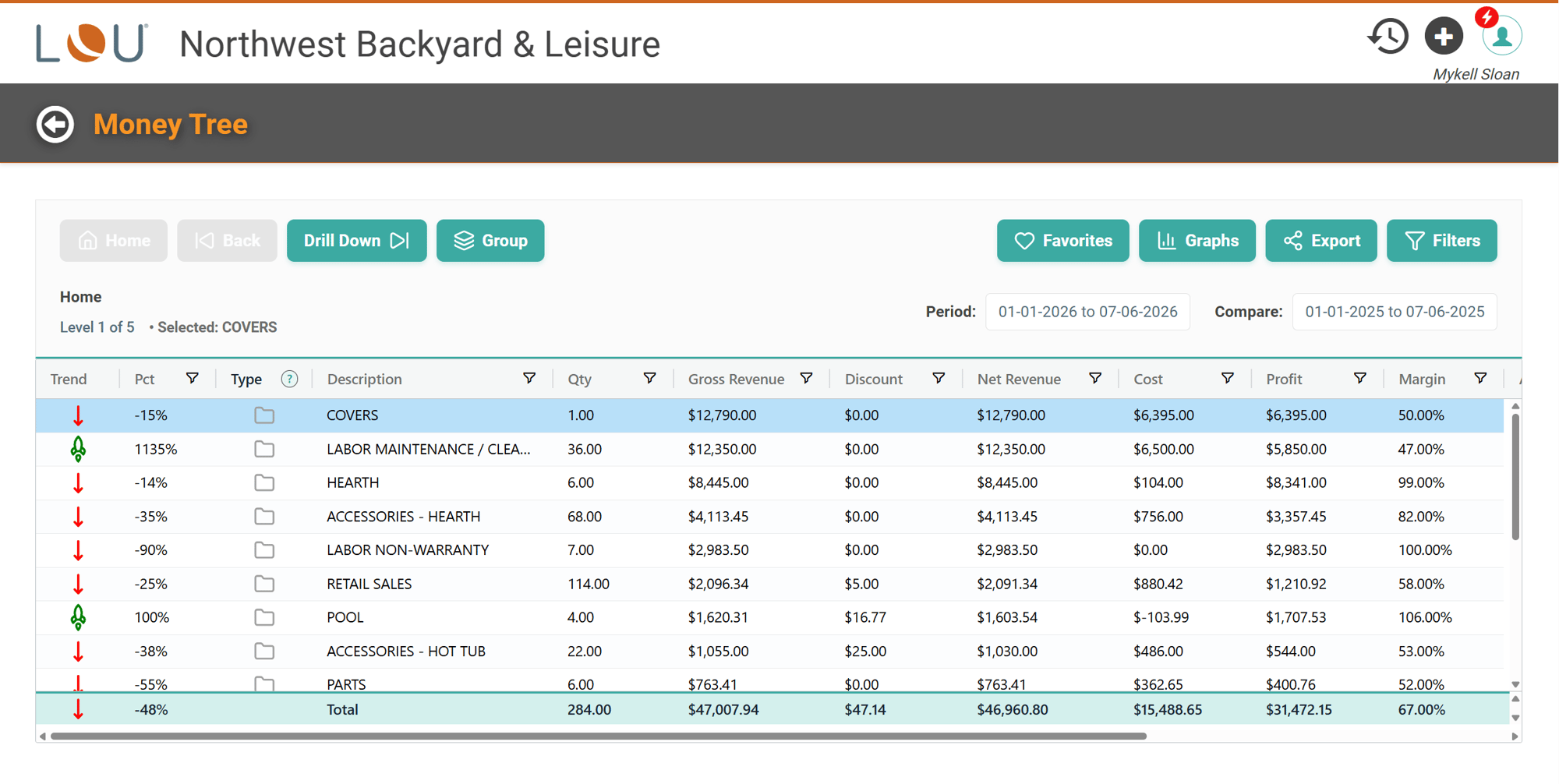Click the POOL row green rocket trend icon
The height and width of the screenshot is (784, 1559).
[x=78, y=617]
